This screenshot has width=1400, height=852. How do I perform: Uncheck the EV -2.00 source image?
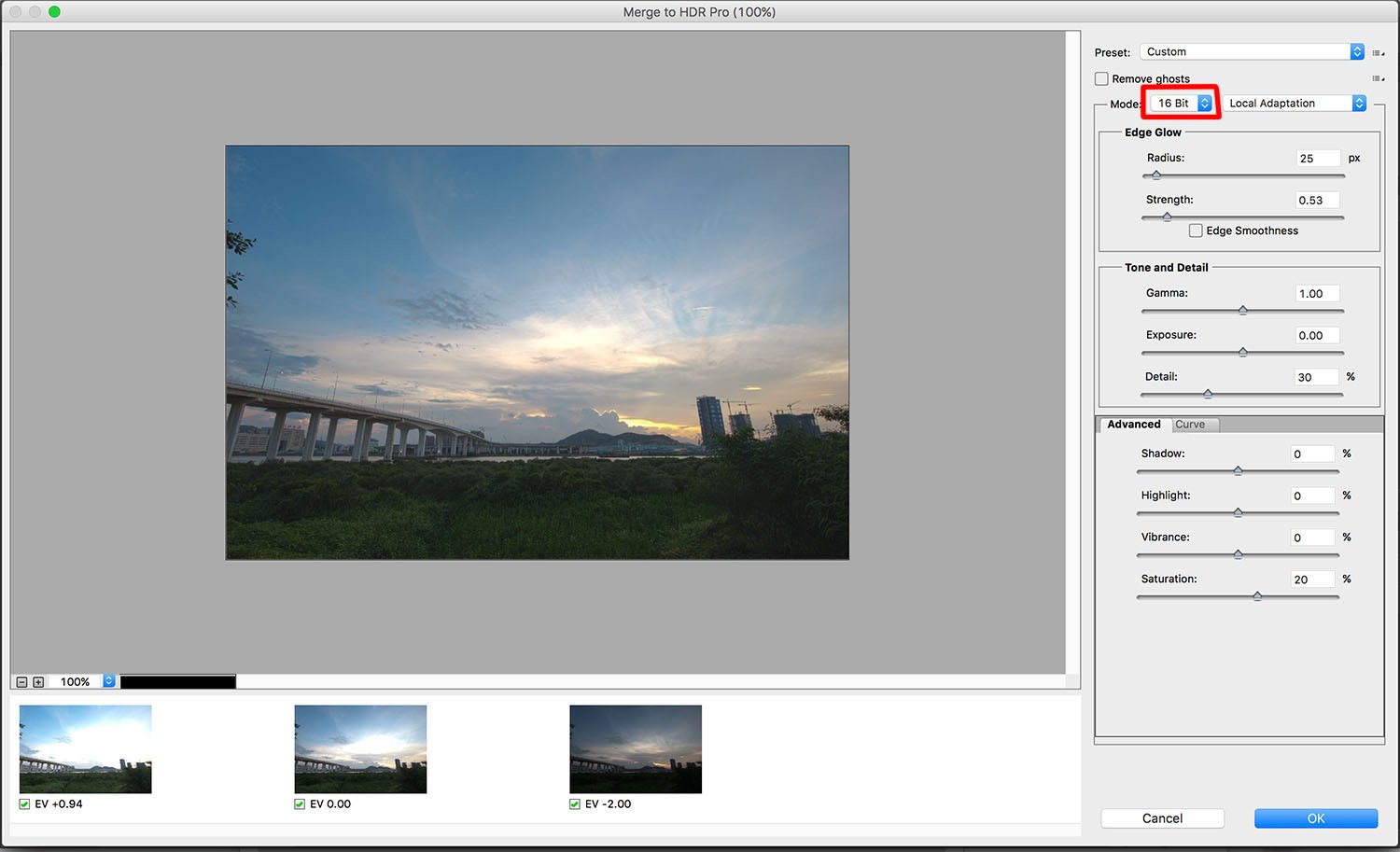(x=574, y=803)
